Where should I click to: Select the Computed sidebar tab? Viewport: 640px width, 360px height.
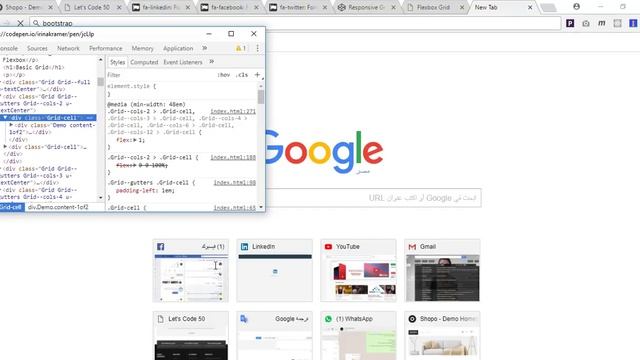coord(144,62)
